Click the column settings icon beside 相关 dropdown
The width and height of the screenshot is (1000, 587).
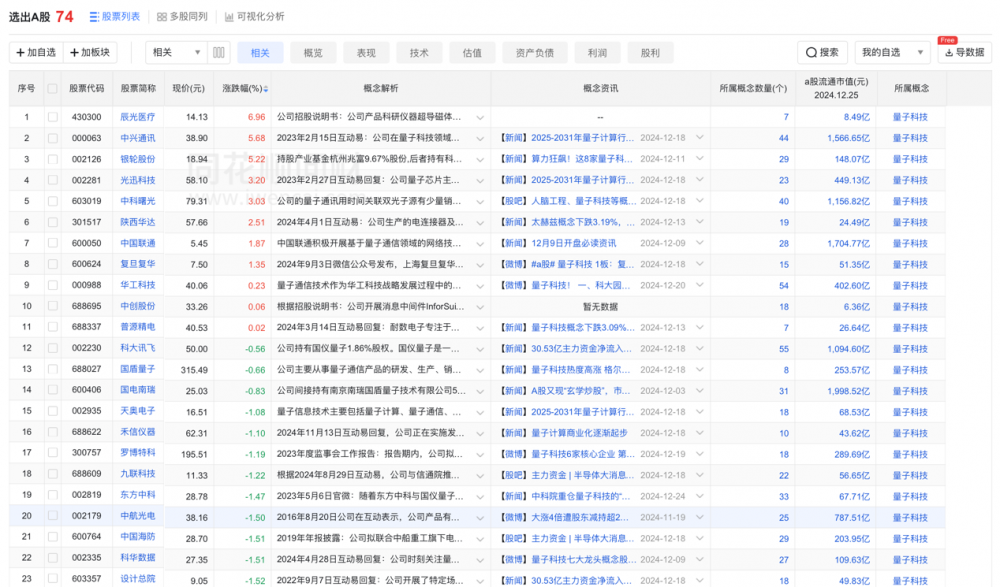click(x=219, y=52)
